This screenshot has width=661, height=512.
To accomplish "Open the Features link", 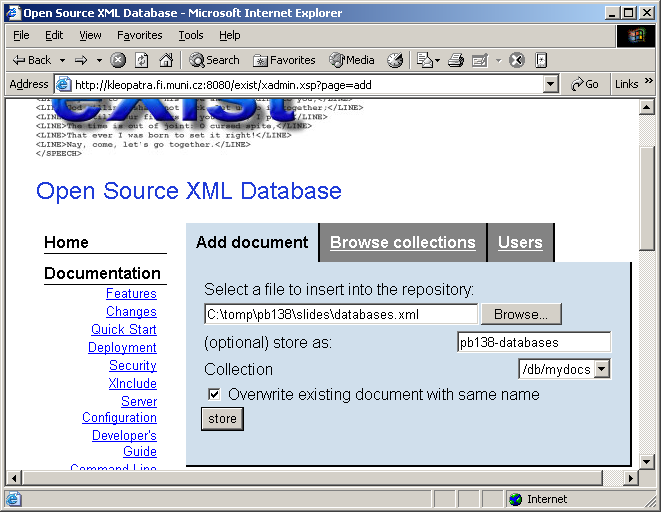I will (131, 293).
